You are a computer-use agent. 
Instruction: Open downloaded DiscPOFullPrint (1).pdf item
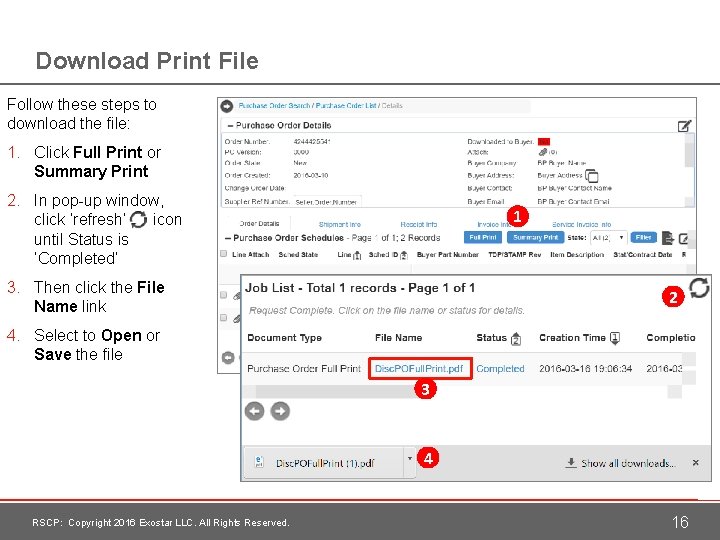(x=324, y=463)
